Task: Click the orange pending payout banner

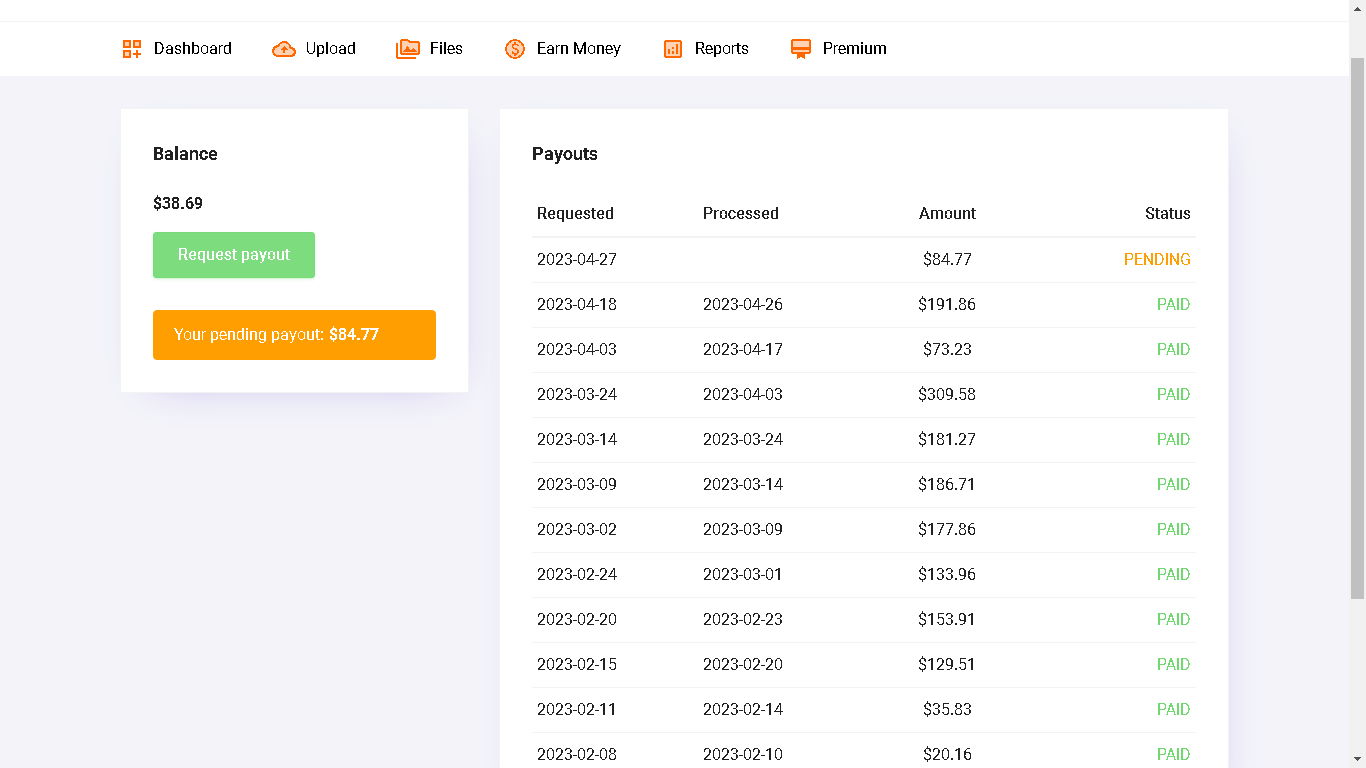Action: pos(294,335)
